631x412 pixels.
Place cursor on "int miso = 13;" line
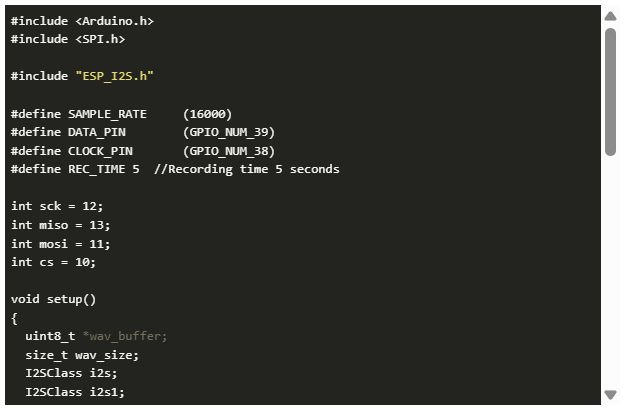point(61,225)
